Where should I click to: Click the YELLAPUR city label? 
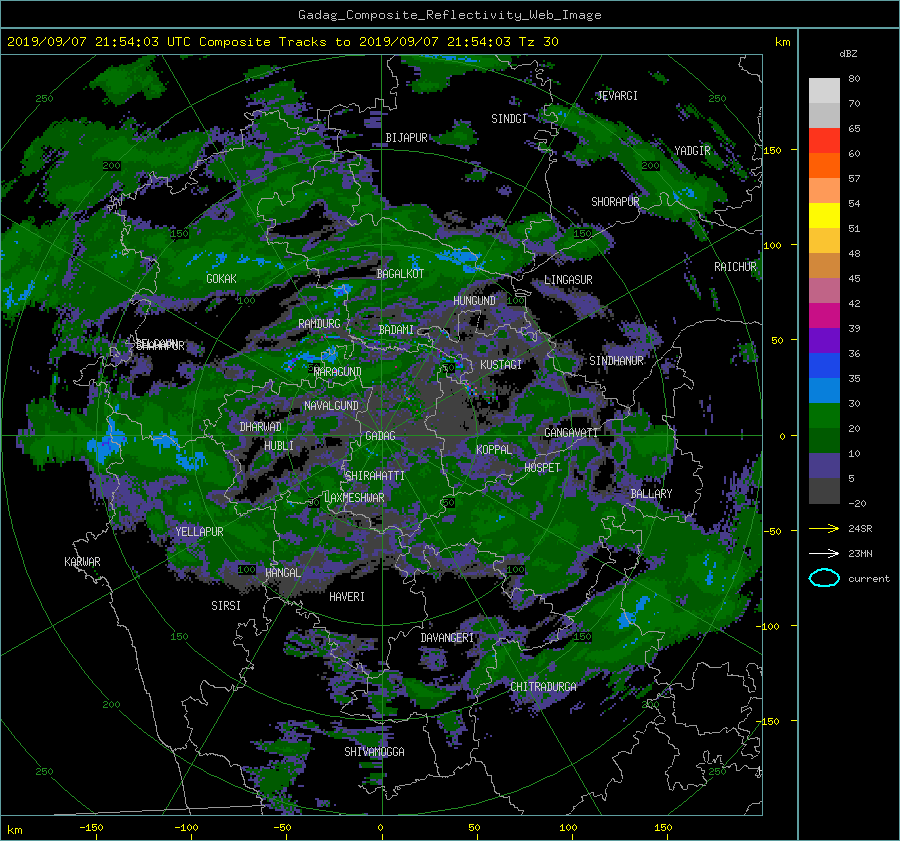199,532
